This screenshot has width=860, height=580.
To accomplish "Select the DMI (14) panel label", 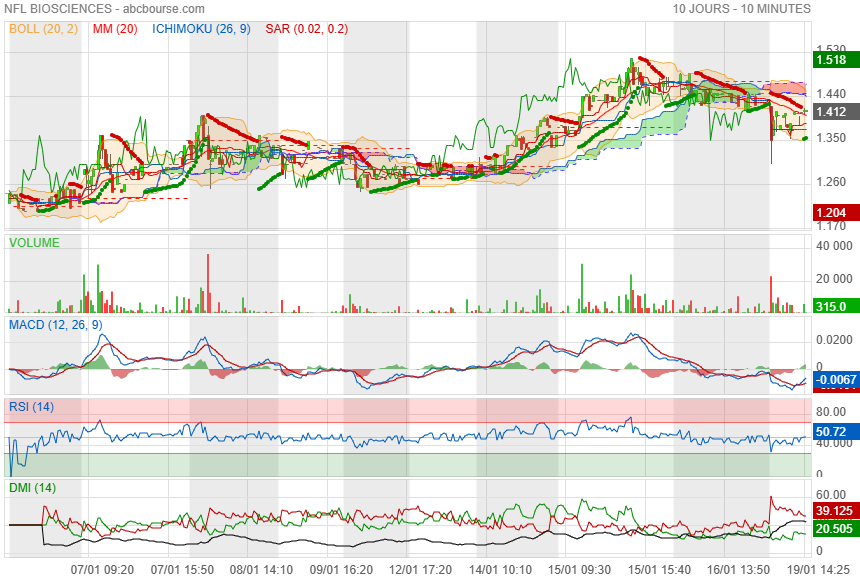I will click(x=32, y=488).
